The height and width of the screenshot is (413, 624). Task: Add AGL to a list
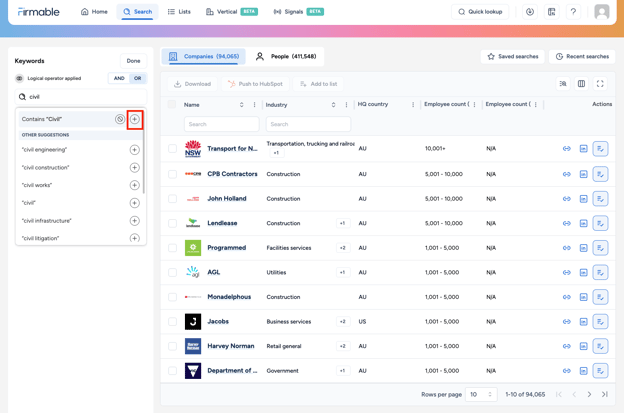(x=600, y=273)
